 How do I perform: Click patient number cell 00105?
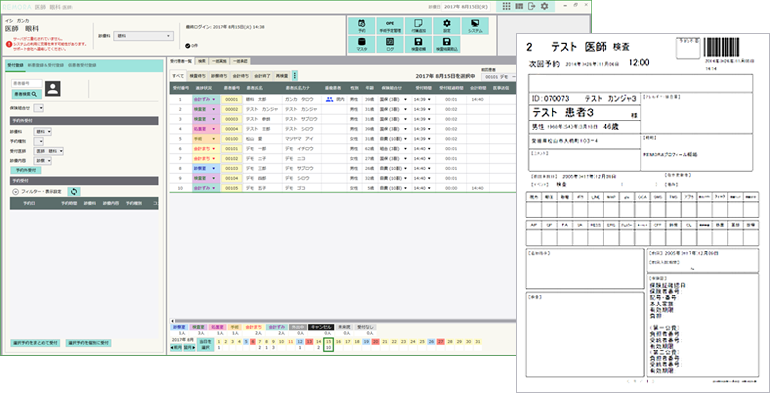point(231,188)
